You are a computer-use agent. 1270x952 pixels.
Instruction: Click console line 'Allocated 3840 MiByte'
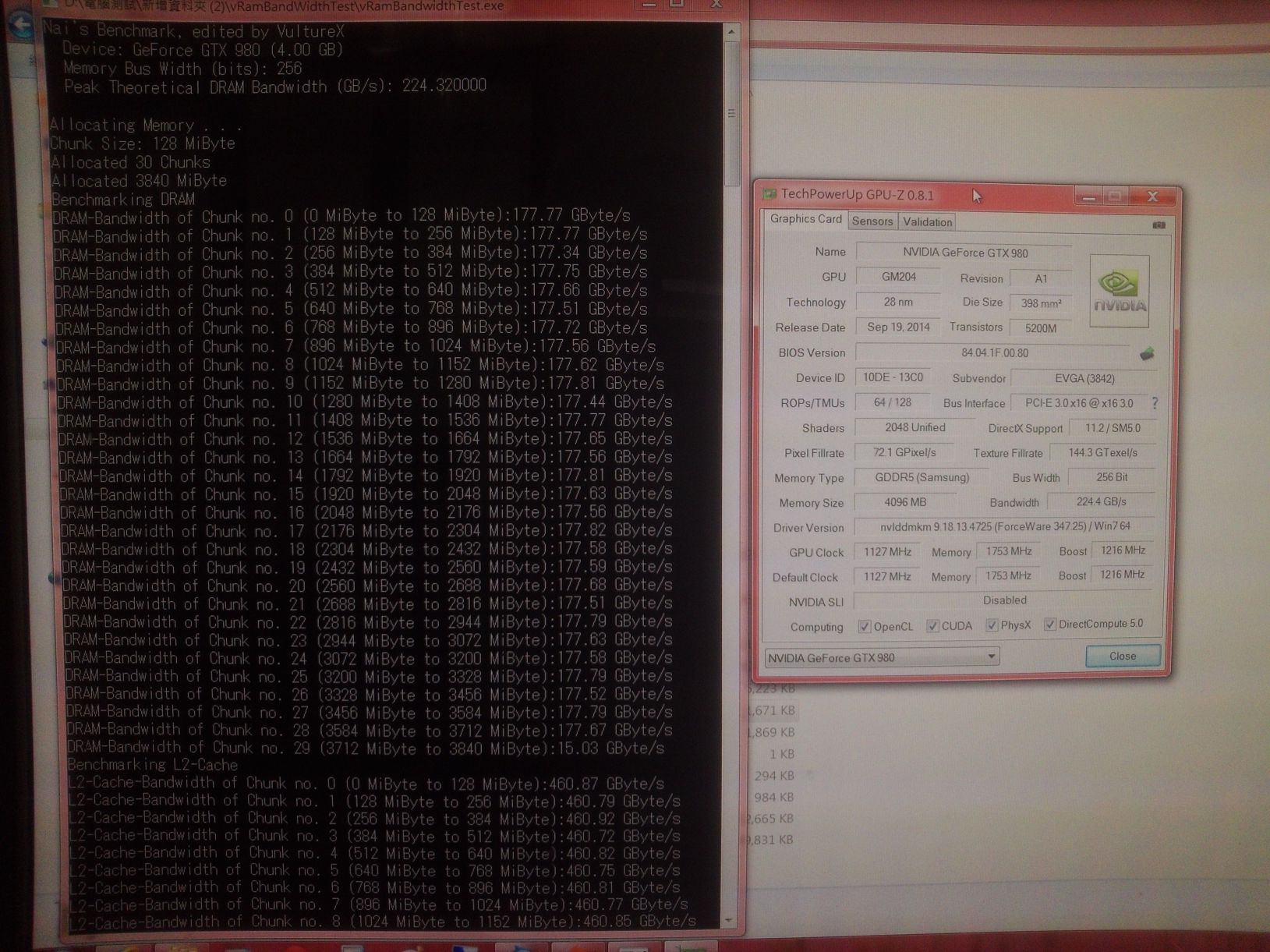139,181
